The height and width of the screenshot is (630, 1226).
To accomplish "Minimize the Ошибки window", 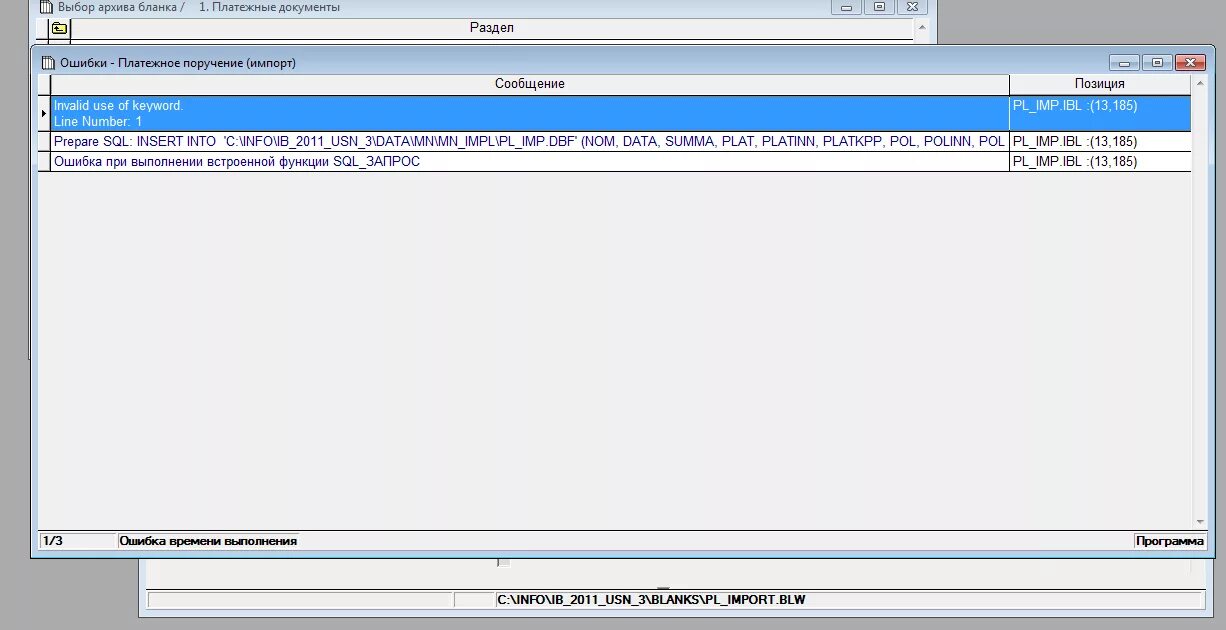I will (x=1125, y=62).
